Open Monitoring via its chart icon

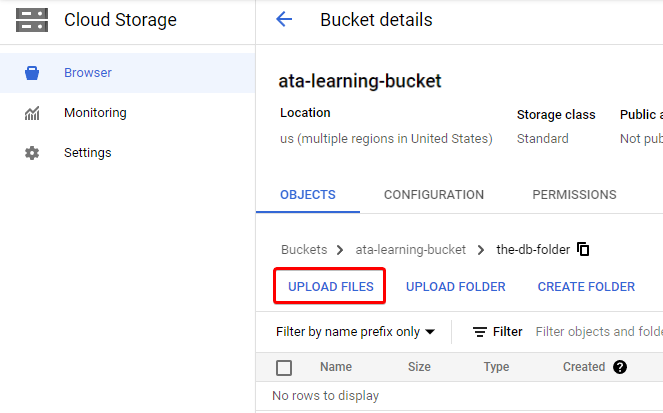tap(32, 113)
